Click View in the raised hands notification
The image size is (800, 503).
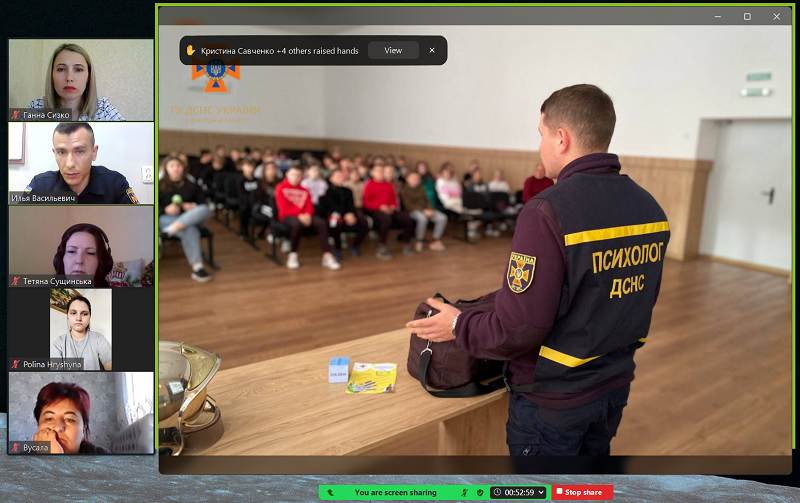[393, 50]
